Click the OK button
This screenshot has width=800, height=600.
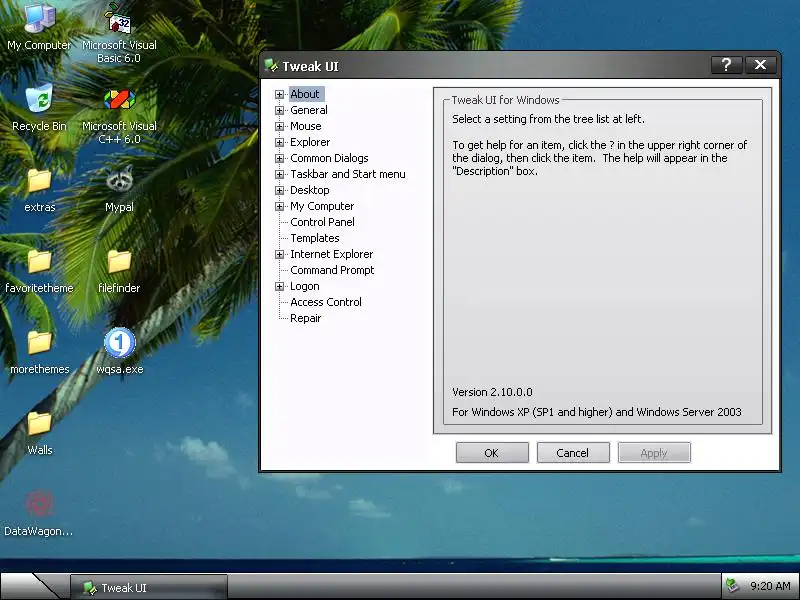(492, 453)
